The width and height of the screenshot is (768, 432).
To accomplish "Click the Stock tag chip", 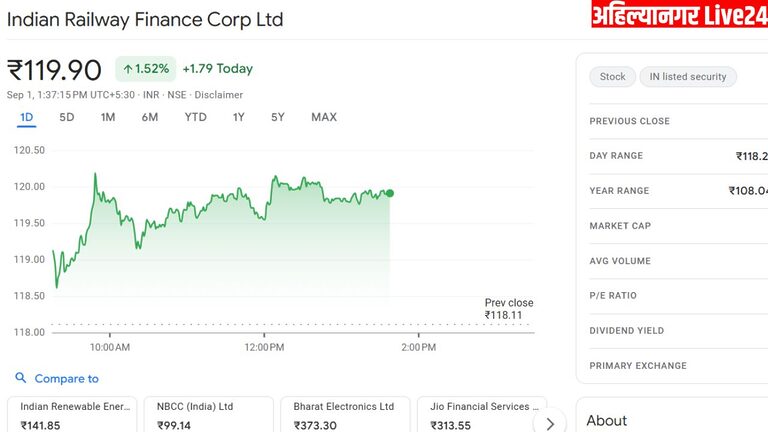I will [x=612, y=77].
